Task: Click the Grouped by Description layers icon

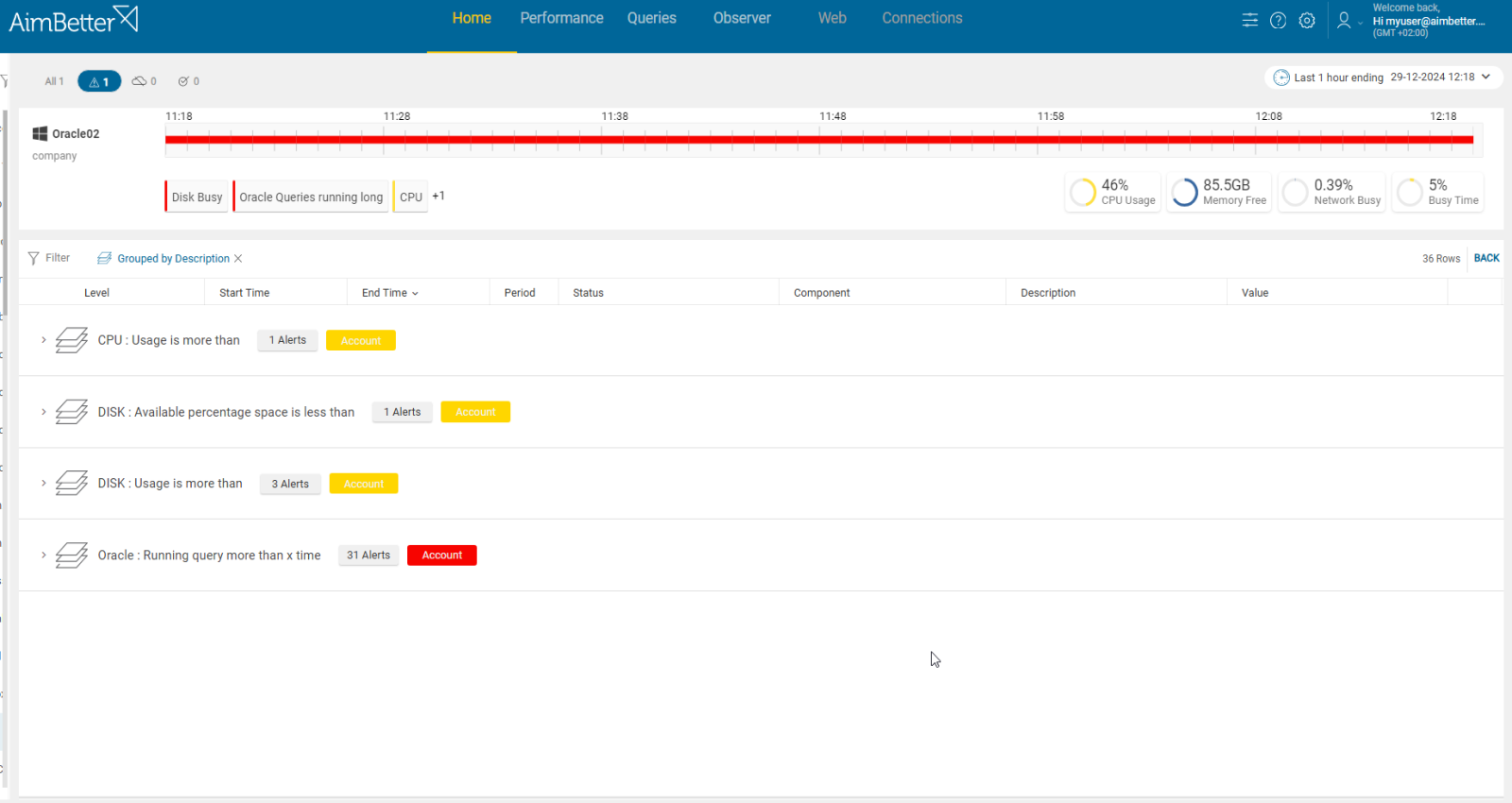Action: pos(105,258)
